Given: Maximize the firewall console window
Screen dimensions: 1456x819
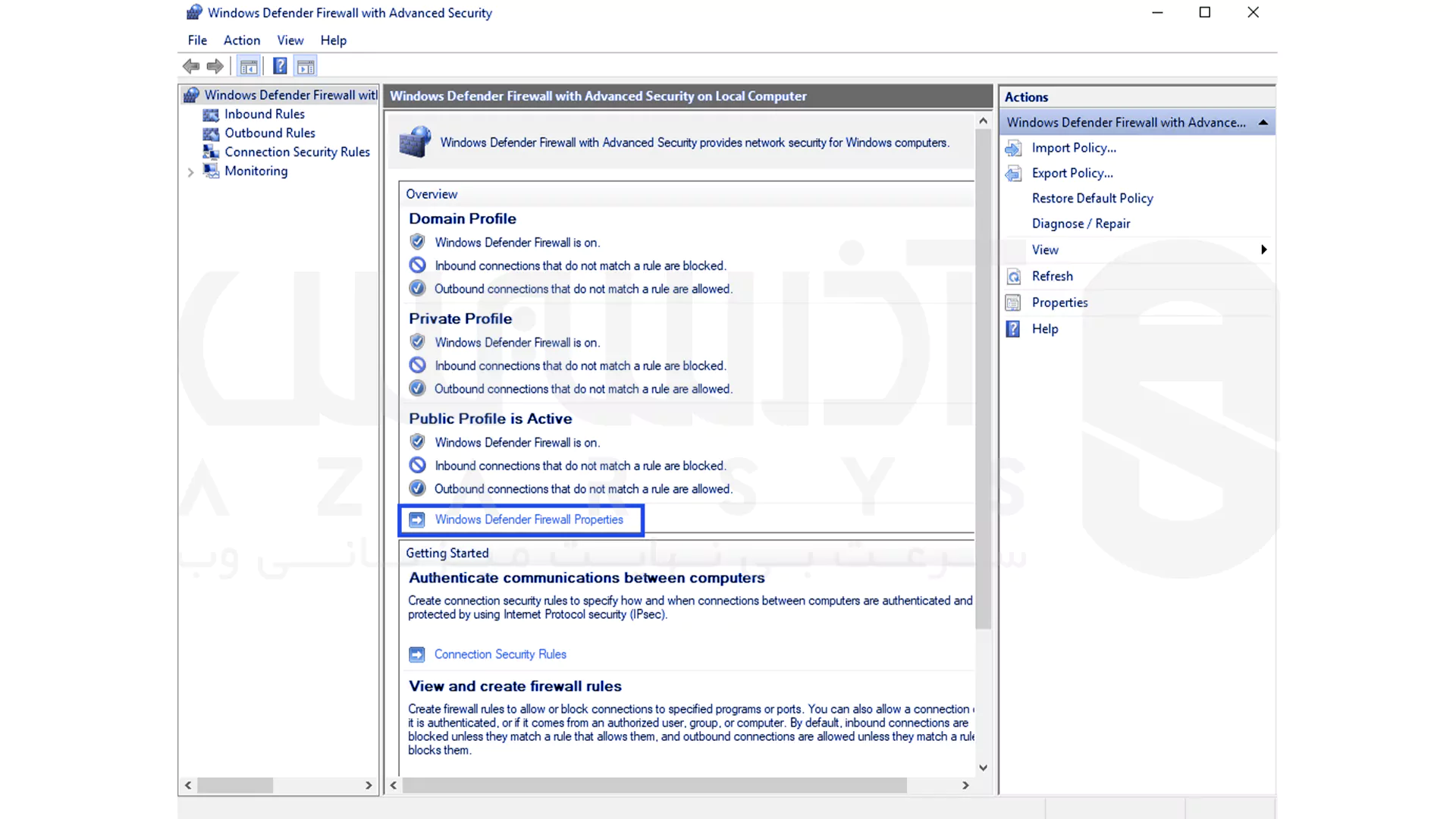Looking at the screenshot, I should (1204, 12).
